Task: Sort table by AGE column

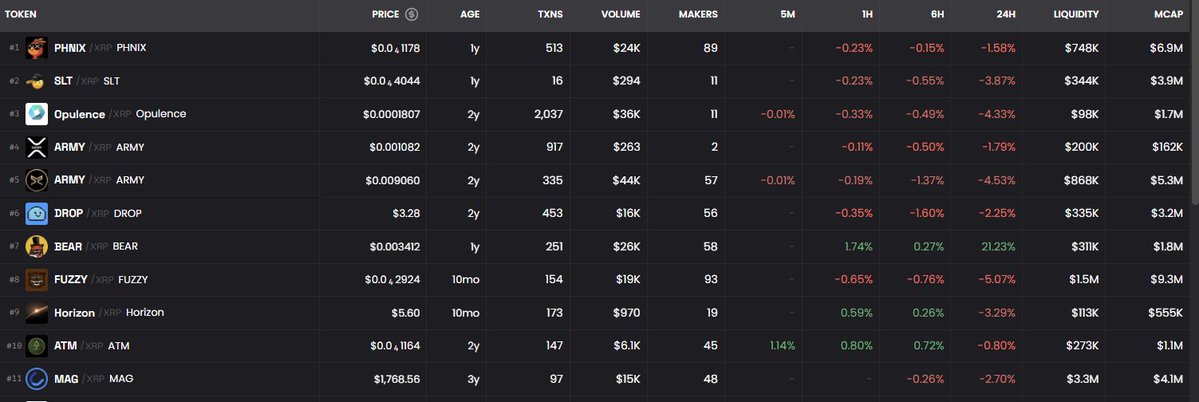Action: (470, 15)
